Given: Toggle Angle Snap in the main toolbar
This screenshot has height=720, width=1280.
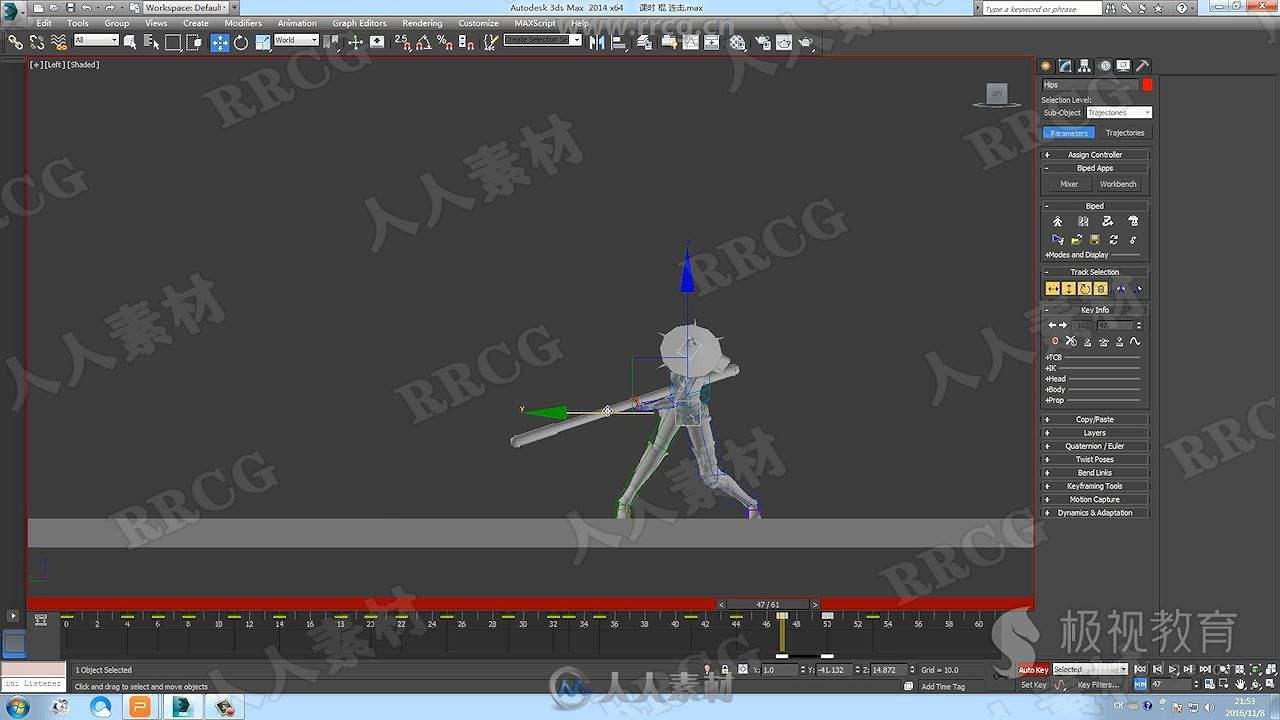Looking at the screenshot, I should click(x=423, y=42).
